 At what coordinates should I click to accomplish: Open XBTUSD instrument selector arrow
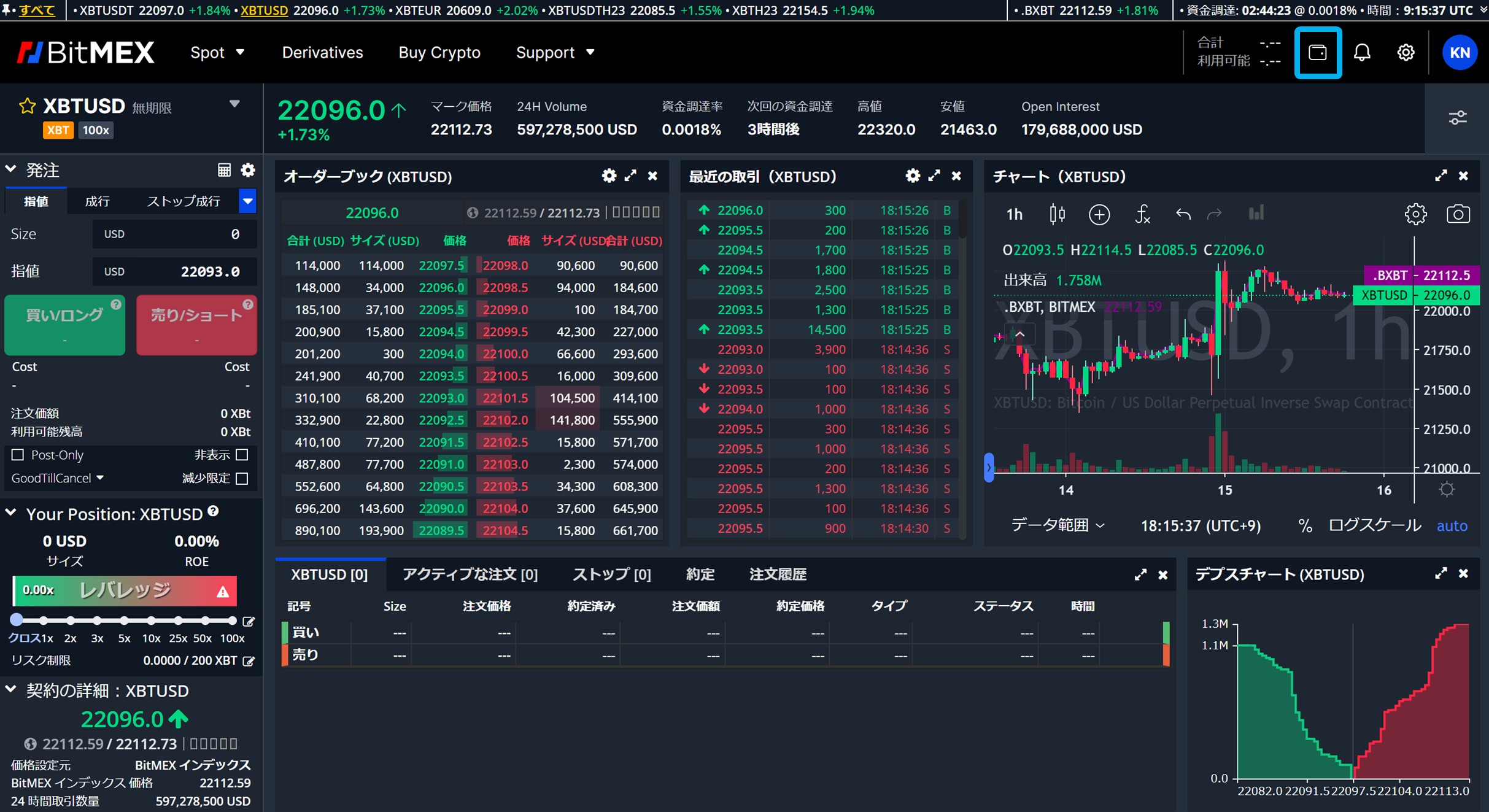tap(234, 104)
